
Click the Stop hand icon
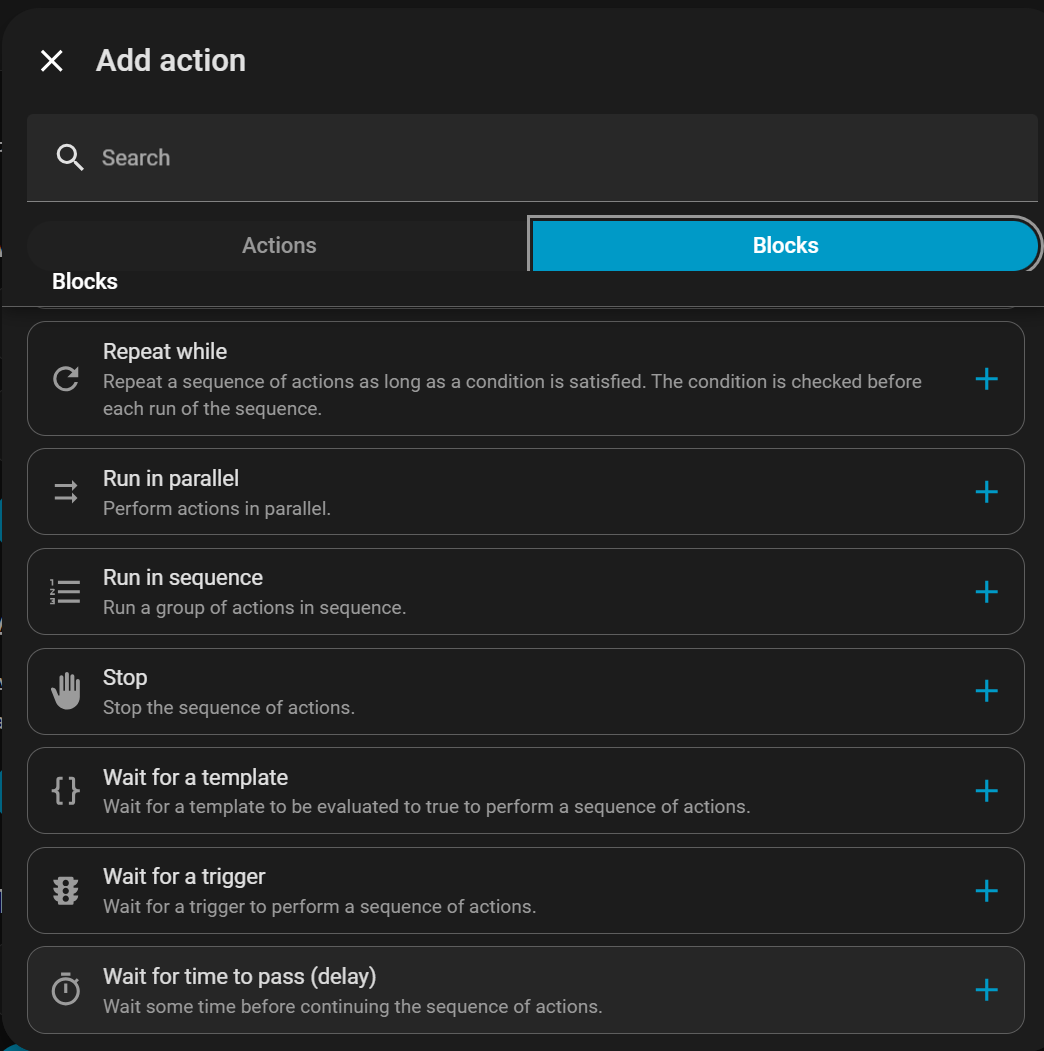[x=66, y=691]
